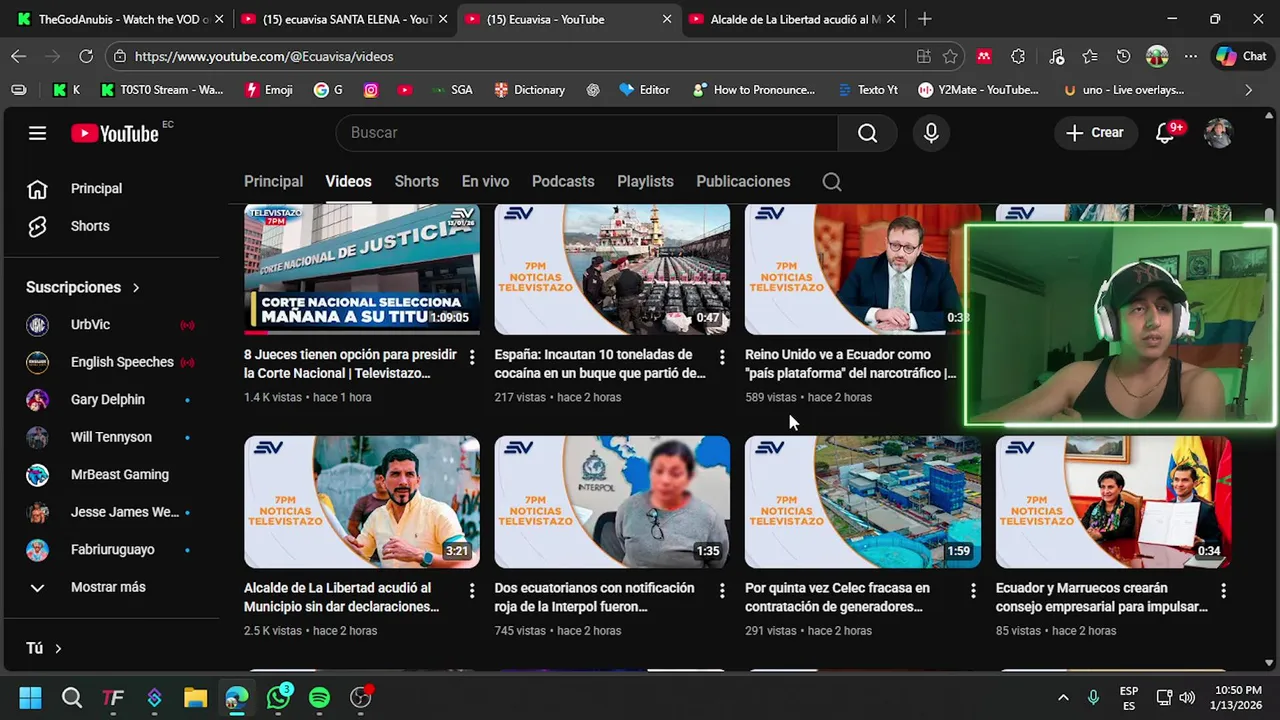Screen dimensions: 1280x720
Task: Add this page to favorites star
Action: 950,57
